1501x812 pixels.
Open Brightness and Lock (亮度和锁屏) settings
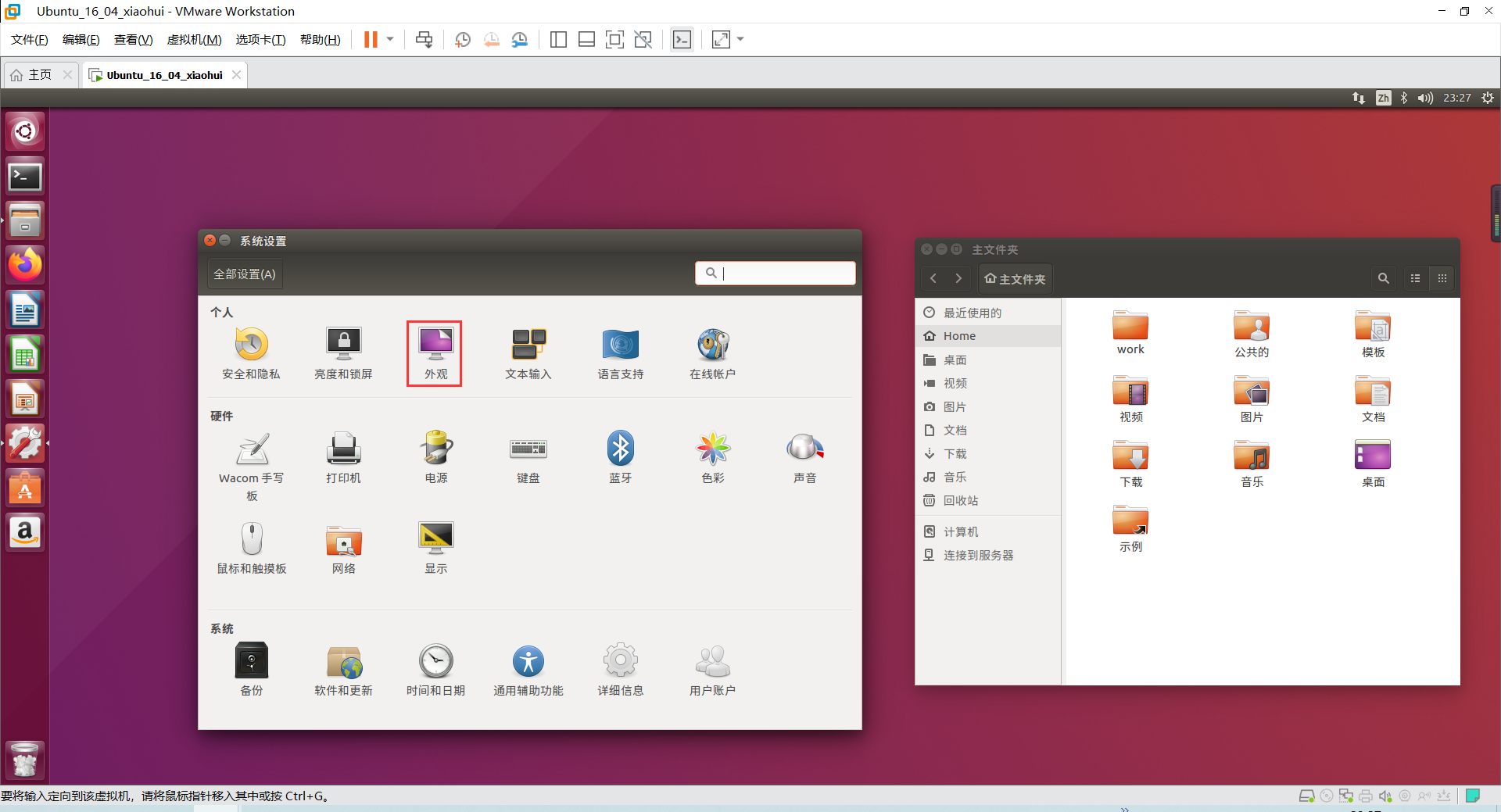point(343,353)
